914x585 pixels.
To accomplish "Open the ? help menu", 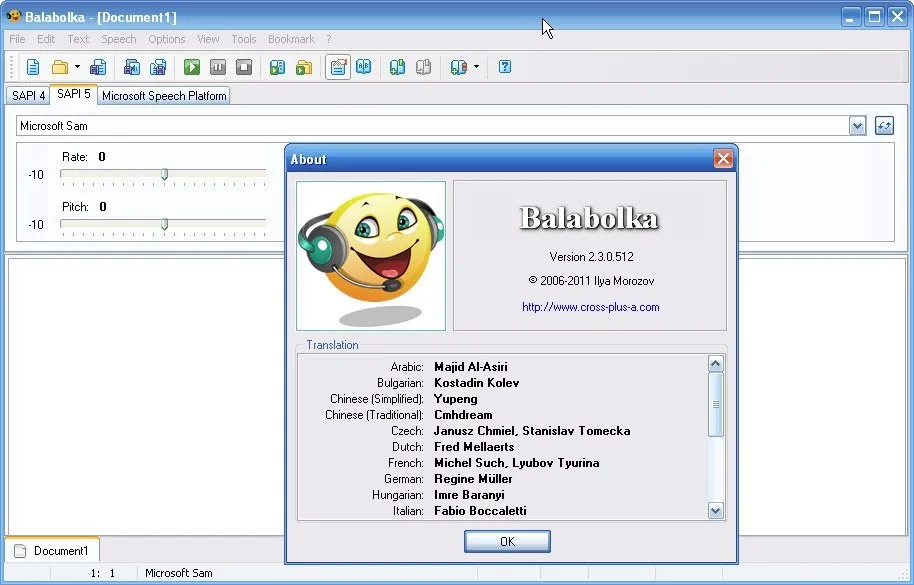I will 329,39.
